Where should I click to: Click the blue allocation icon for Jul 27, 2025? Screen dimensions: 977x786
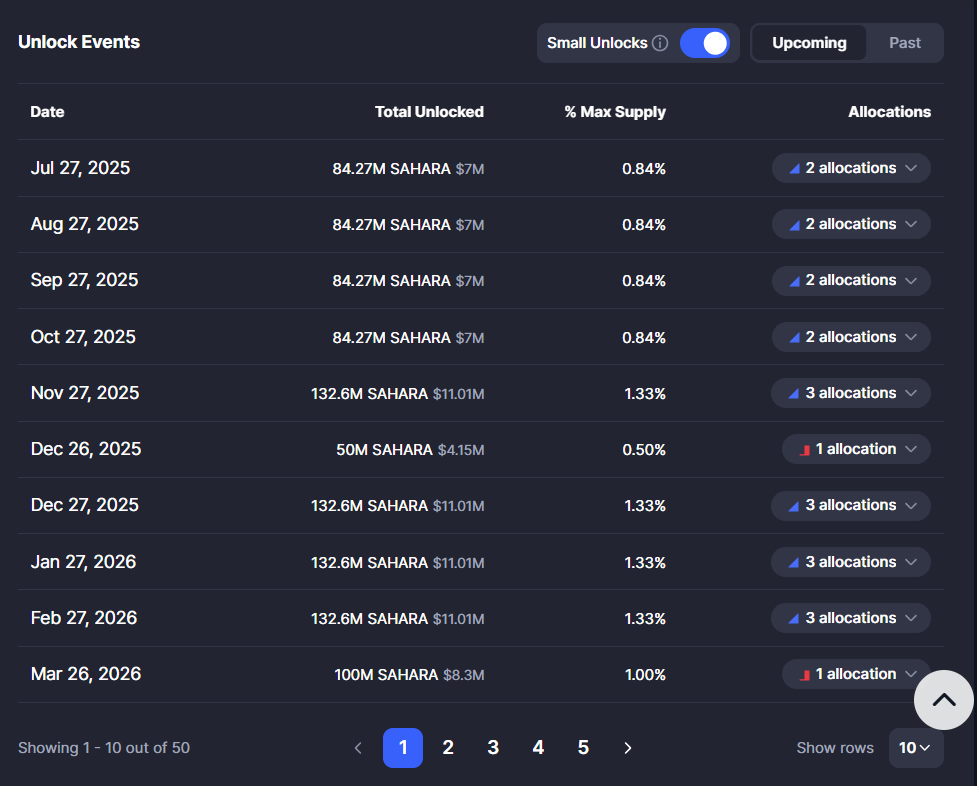click(794, 169)
